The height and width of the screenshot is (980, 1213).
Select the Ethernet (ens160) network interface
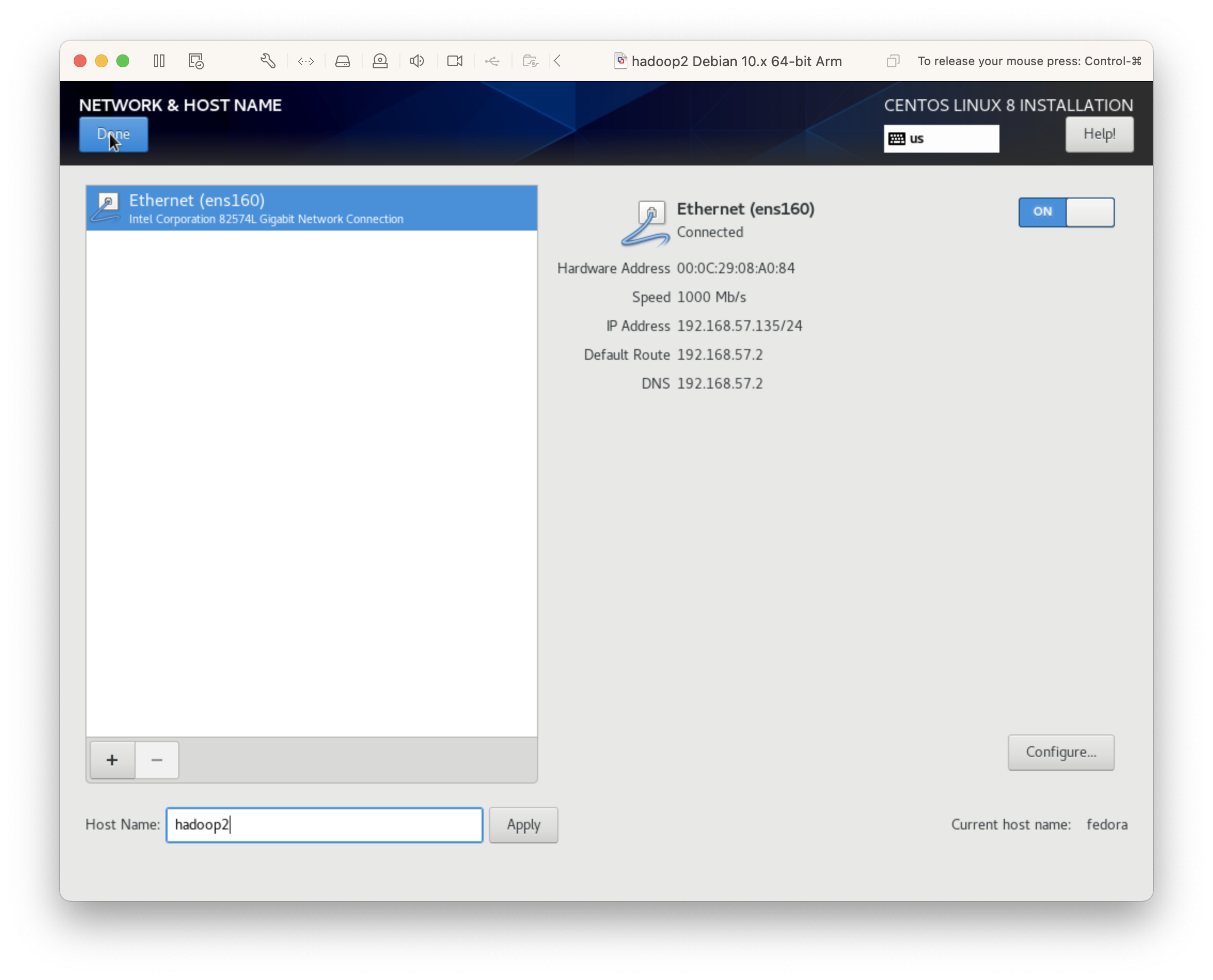point(311,207)
